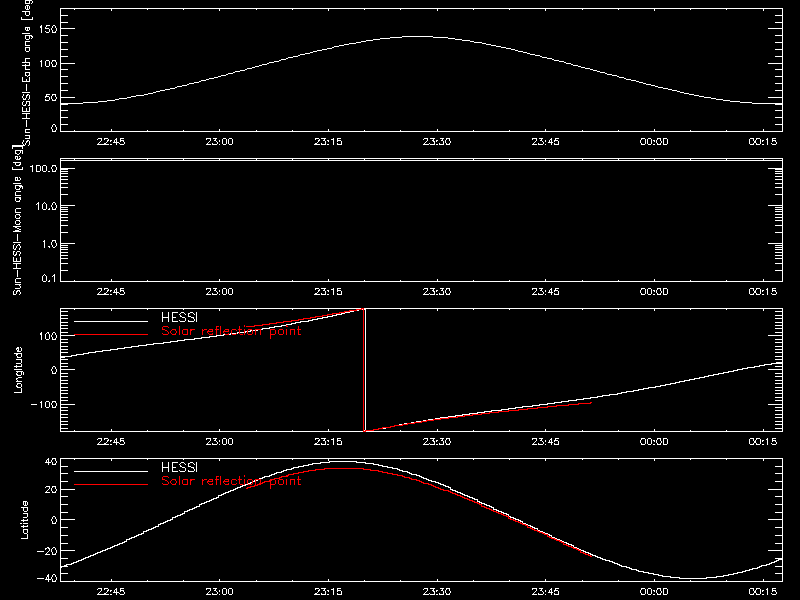800x600 pixels.
Task: Click the HESSI legend label in Longitude plot
Action: click(179, 317)
